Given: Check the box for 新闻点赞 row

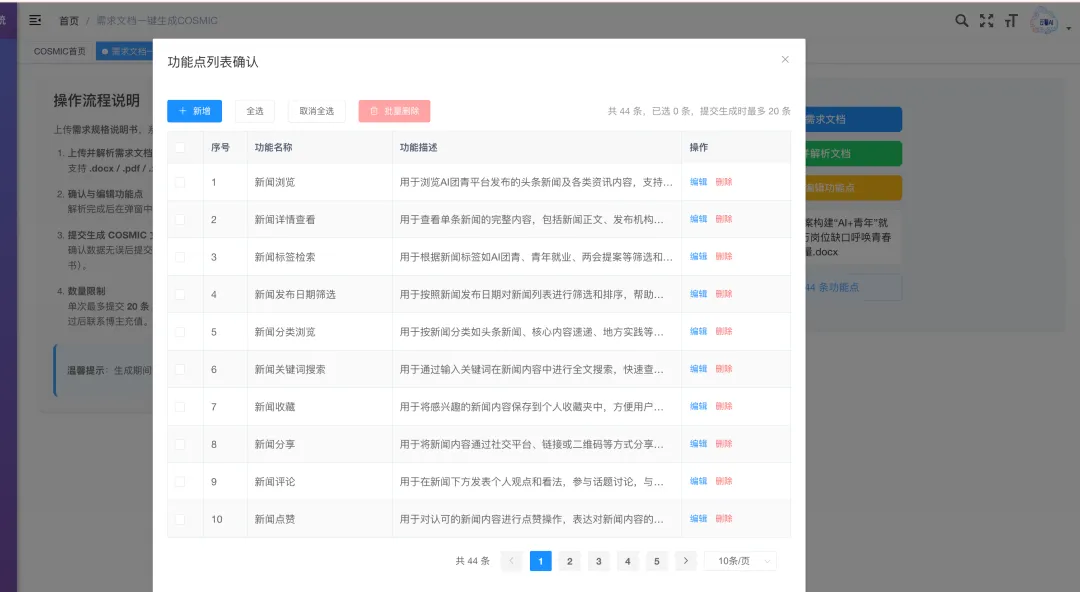Looking at the screenshot, I should tap(180, 519).
